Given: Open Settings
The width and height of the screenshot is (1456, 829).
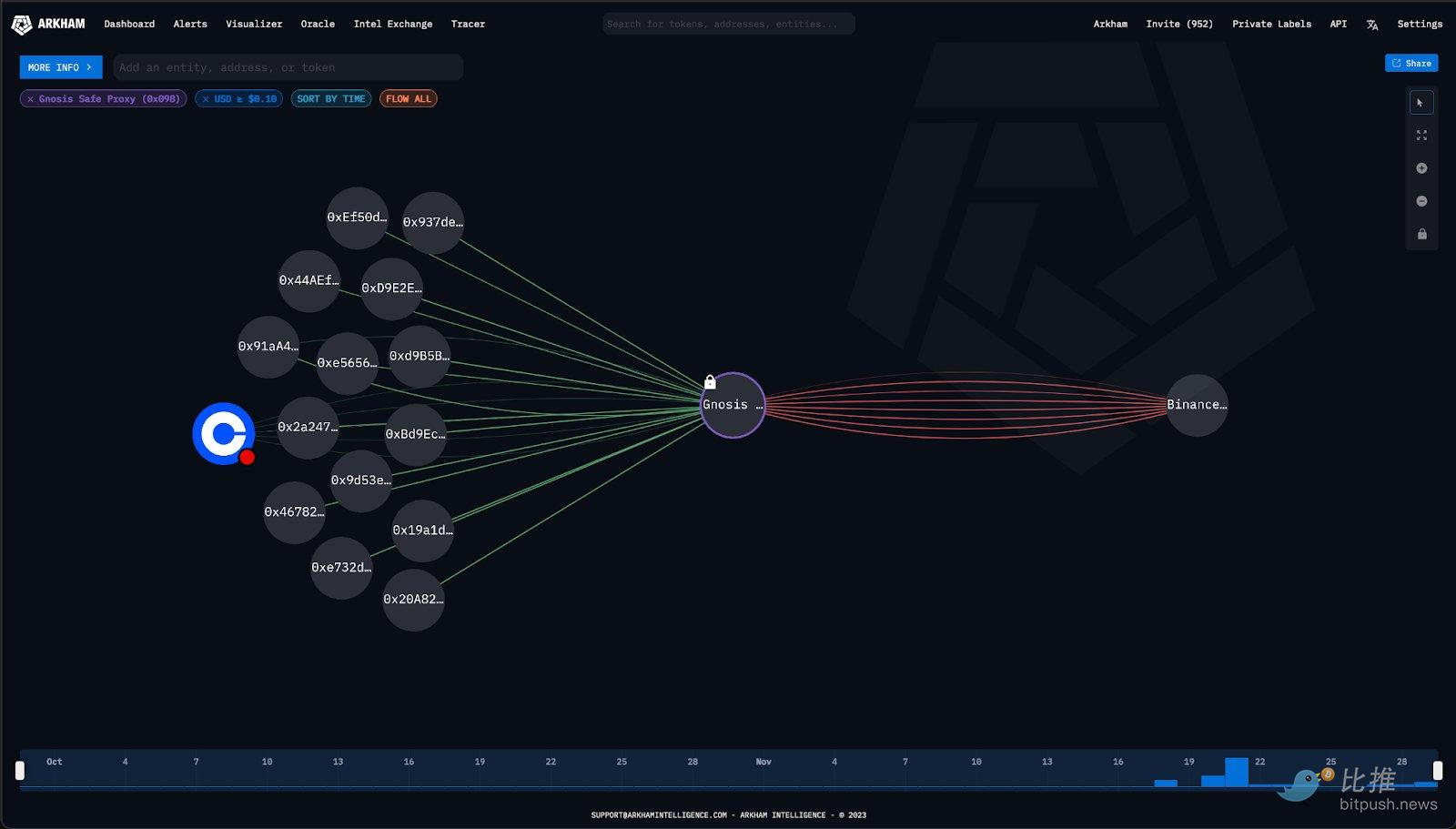Looking at the screenshot, I should tap(1420, 25).
